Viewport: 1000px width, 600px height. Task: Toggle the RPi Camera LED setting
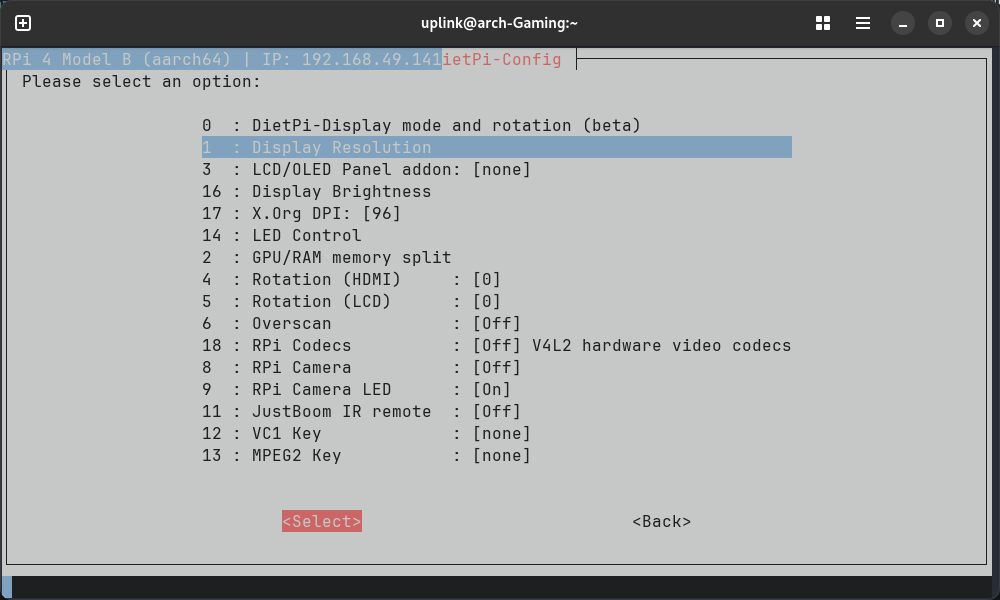[x=356, y=390]
